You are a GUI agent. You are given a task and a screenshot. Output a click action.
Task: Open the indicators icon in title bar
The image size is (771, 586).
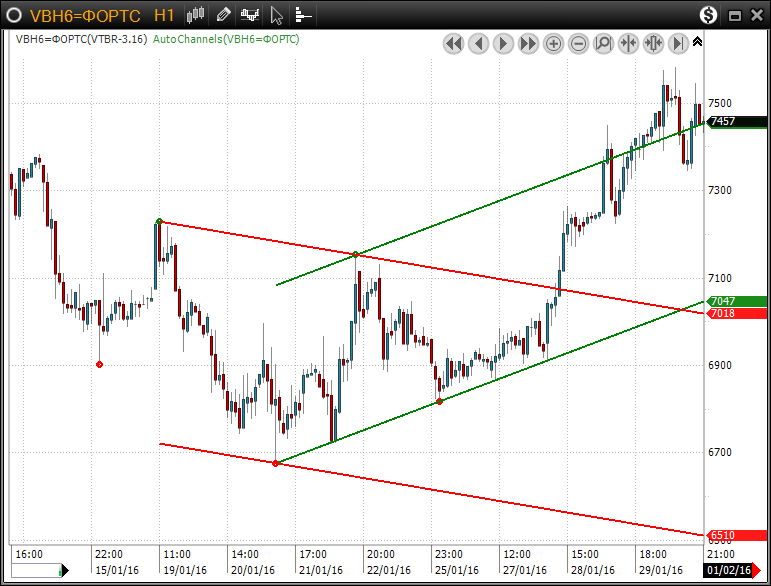[x=249, y=14]
